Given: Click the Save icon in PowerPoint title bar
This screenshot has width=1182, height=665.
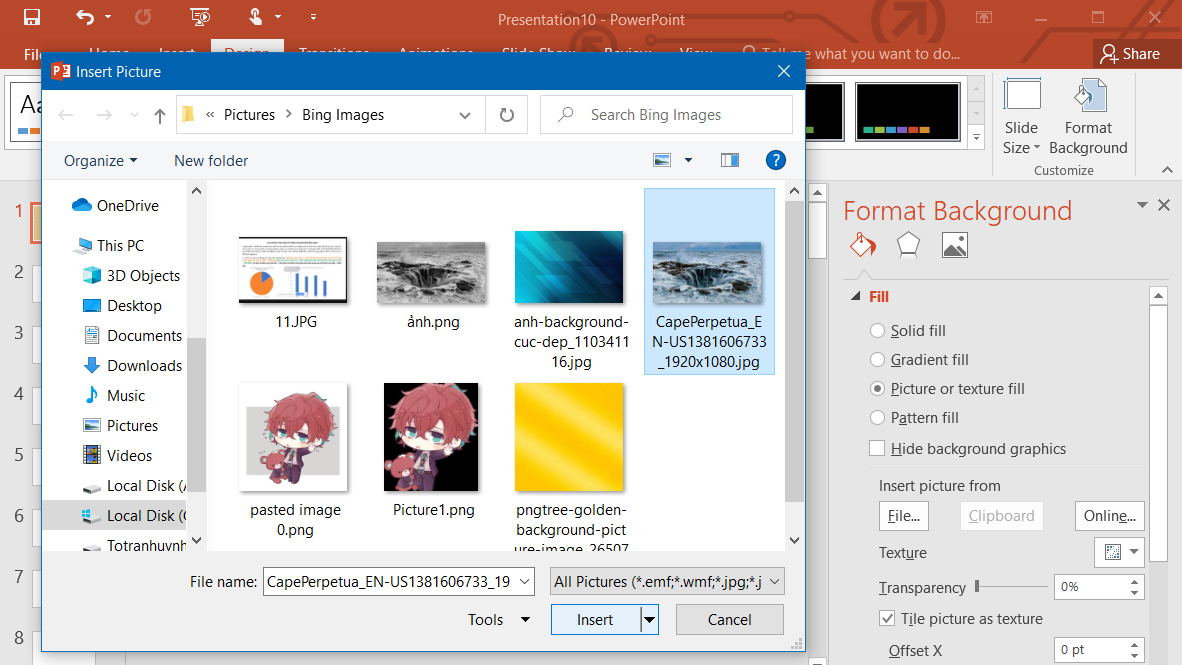Looking at the screenshot, I should click(x=32, y=17).
